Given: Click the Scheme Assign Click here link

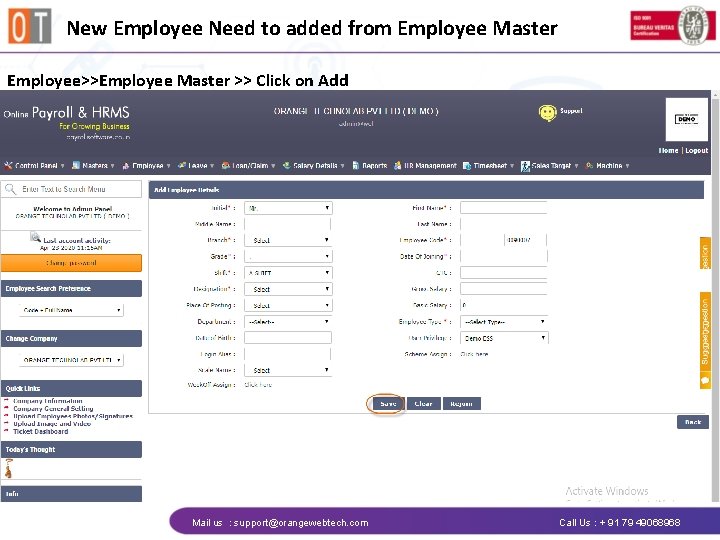Looking at the screenshot, I should pos(474,354).
